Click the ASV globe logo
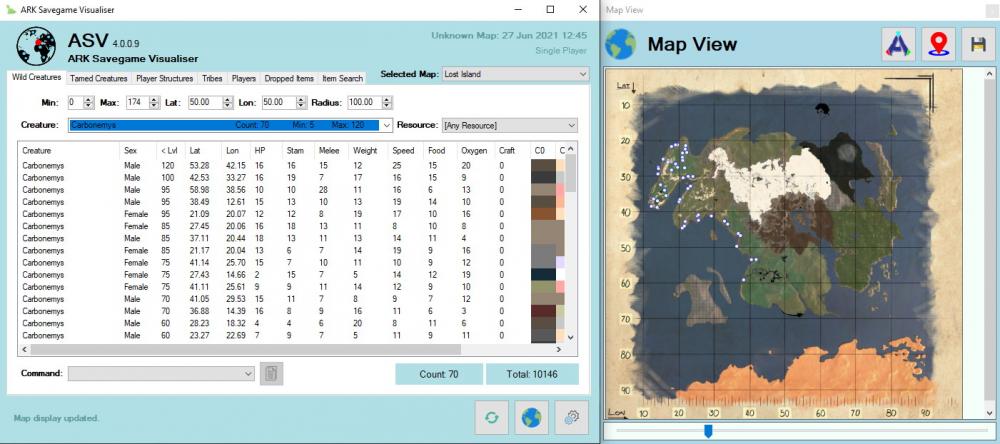Image resolution: width=1000 pixels, height=444 pixels. pyautogui.click(x=36, y=46)
